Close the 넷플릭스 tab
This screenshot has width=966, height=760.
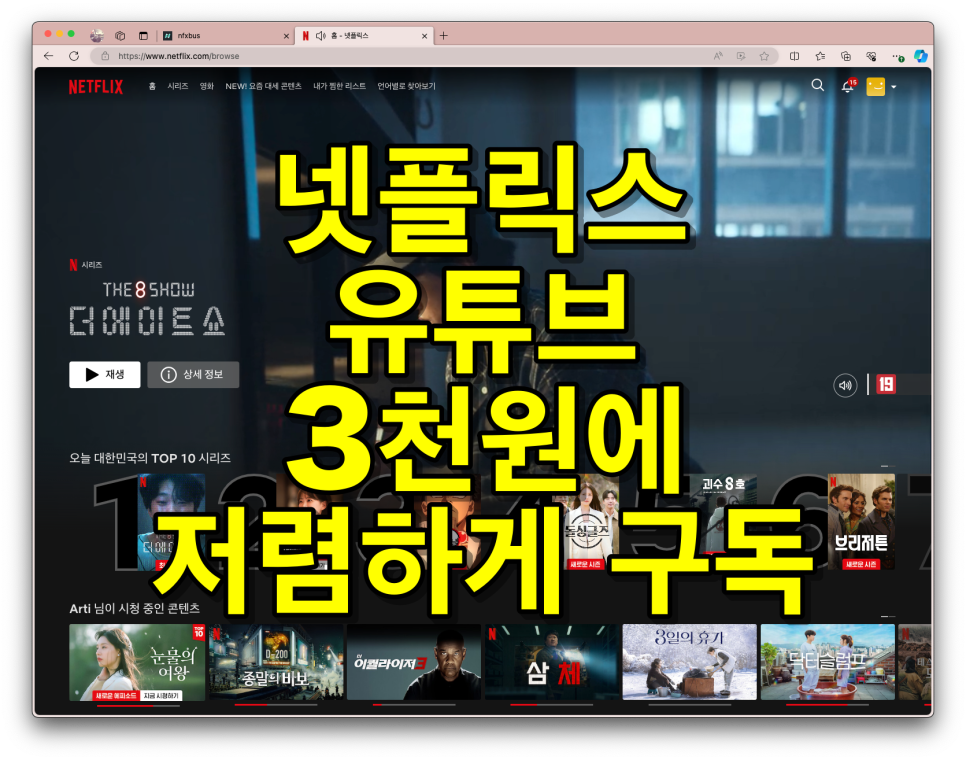point(424,36)
